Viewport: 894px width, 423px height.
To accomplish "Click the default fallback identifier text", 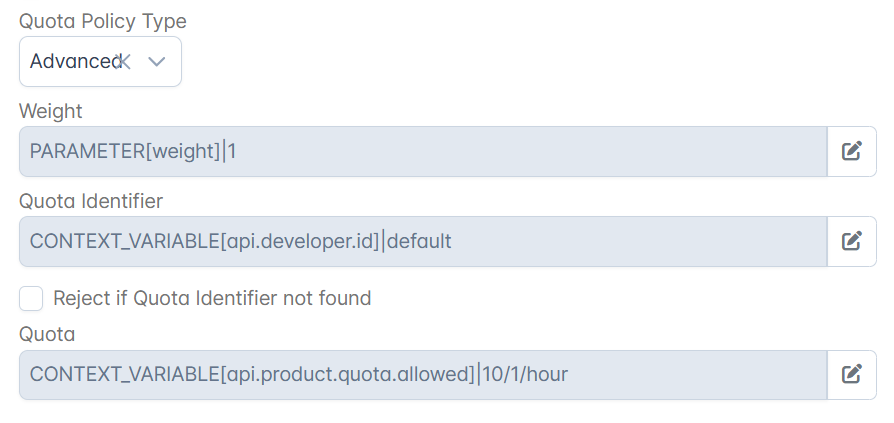I will [419, 241].
